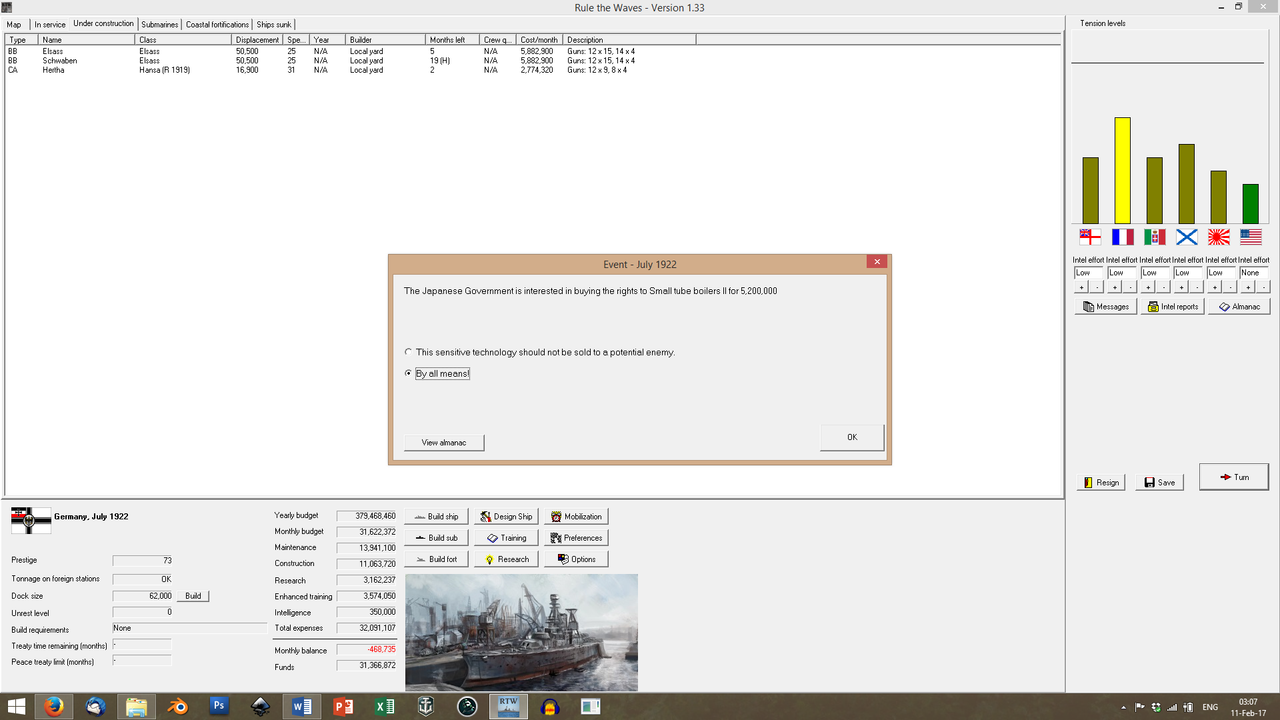Click the Cost/month column header

541,40
